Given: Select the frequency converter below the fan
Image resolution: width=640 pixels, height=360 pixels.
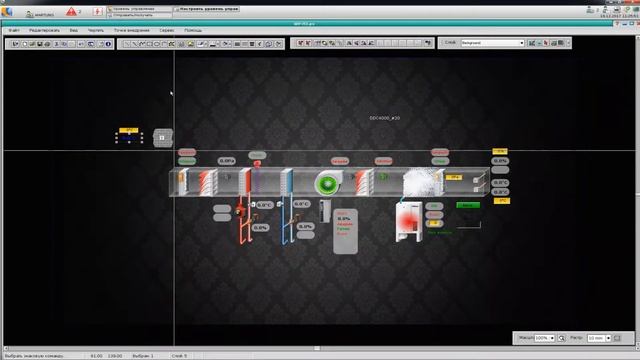Looking at the screenshot, I should point(325,211).
